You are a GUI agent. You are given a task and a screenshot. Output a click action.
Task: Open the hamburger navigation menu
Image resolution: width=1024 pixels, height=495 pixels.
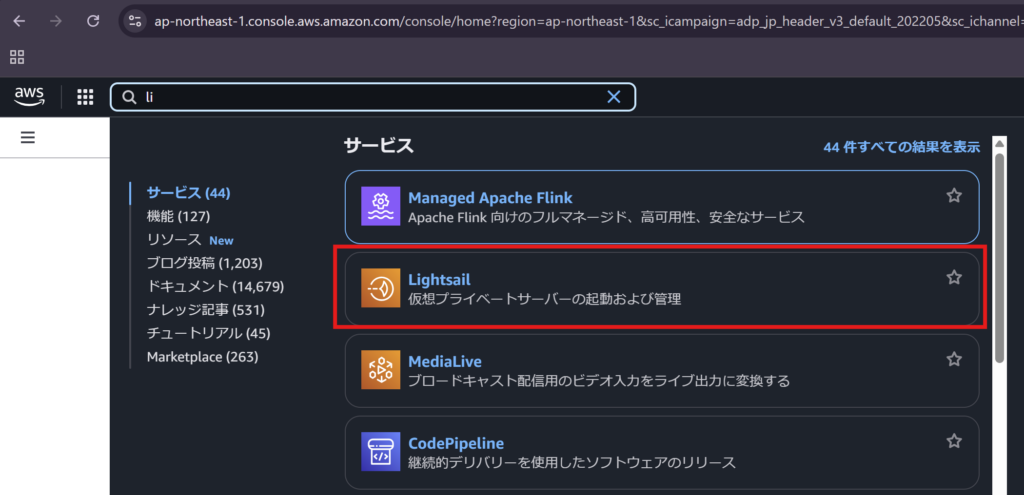(x=28, y=137)
